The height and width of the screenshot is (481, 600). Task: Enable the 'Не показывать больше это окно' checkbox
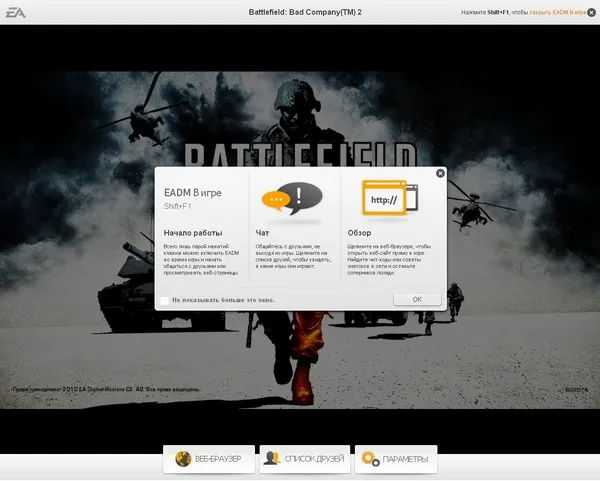[x=164, y=299]
